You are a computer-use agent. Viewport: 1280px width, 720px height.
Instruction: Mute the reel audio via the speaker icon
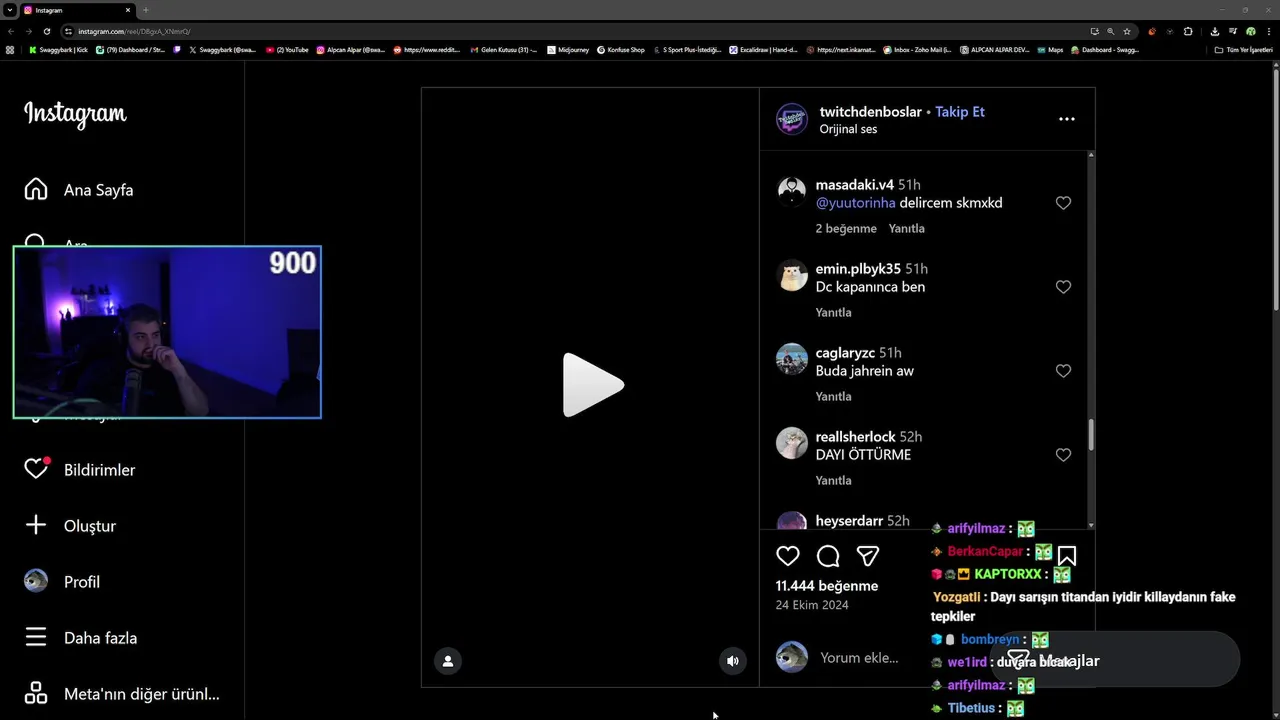pyautogui.click(x=733, y=661)
